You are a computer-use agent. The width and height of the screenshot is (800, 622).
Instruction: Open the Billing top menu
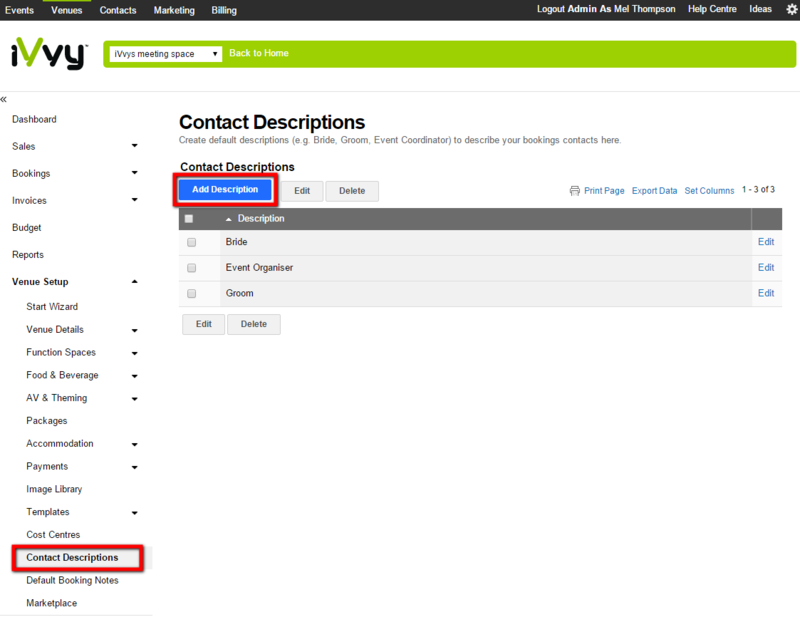click(224, 10)
